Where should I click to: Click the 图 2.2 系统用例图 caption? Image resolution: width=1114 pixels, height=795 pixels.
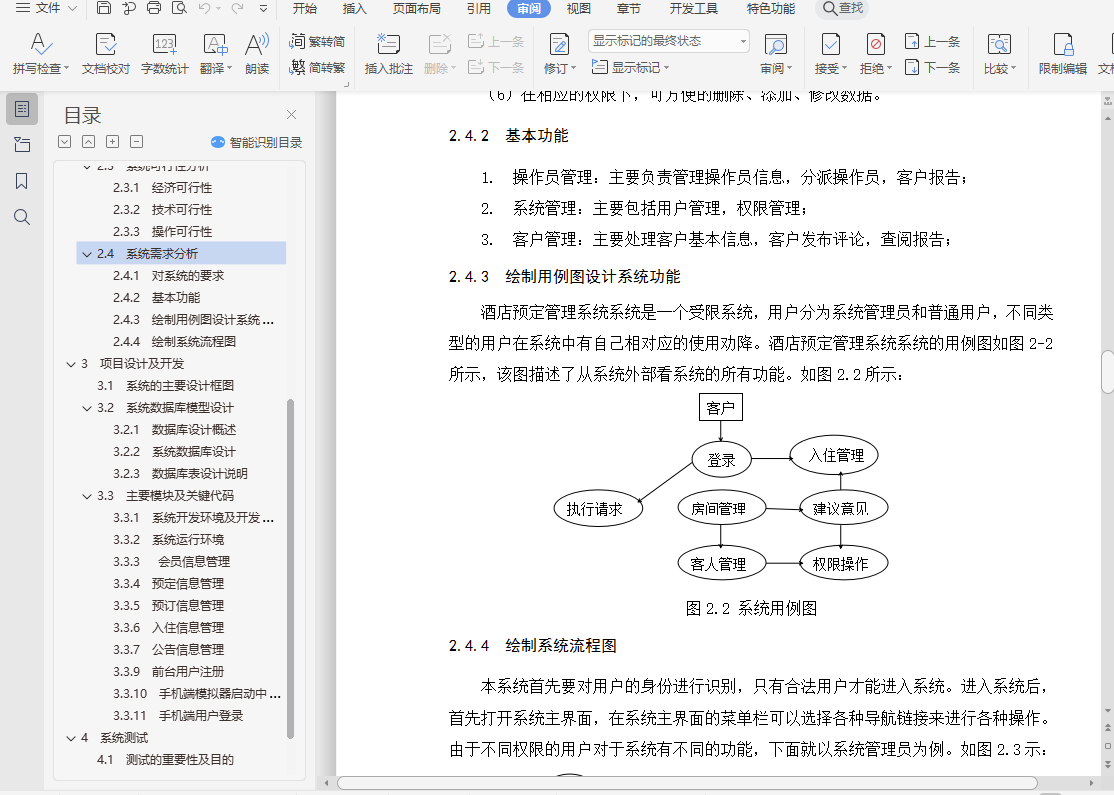pyautogui.click(x=751, y=609)
